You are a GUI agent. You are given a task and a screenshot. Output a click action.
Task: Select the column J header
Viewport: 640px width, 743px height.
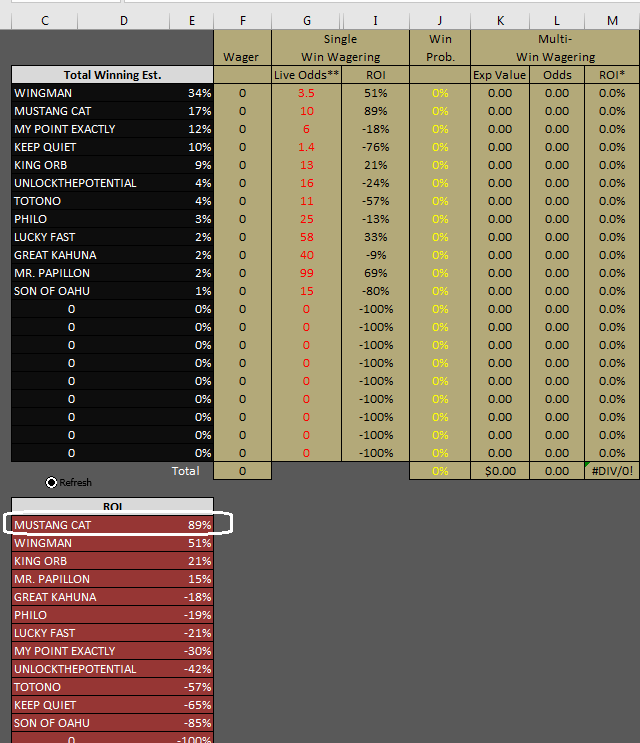pyautogui.click(x=440, y=21)
